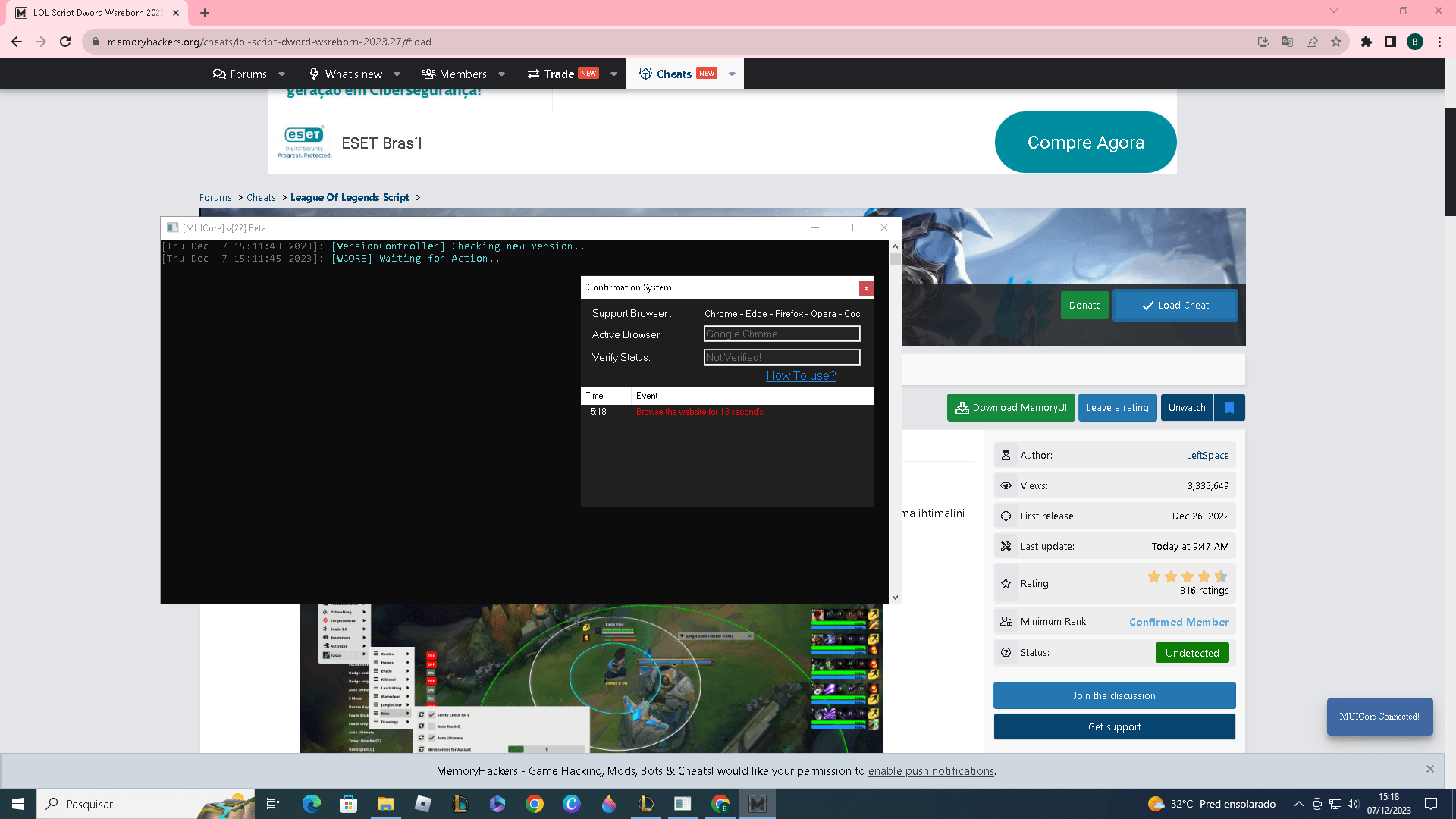This screenshot has width=1456, height=819.
Task: Click the taskbar Pesquisar search box
Action: 144,804
